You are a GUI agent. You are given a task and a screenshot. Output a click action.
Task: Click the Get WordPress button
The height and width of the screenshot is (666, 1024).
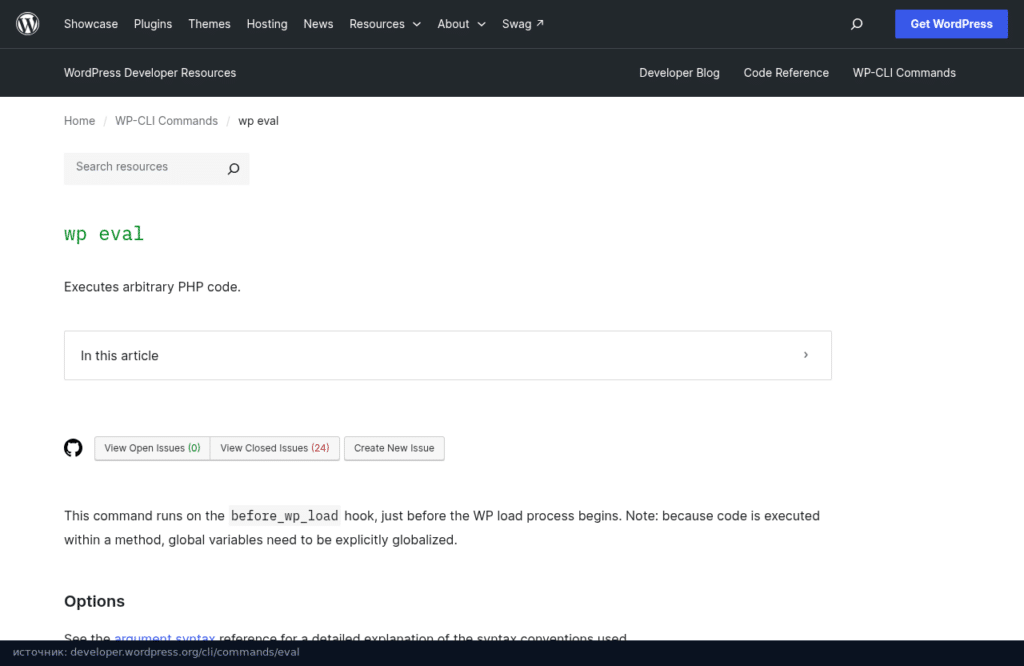[x=951, y=24]
